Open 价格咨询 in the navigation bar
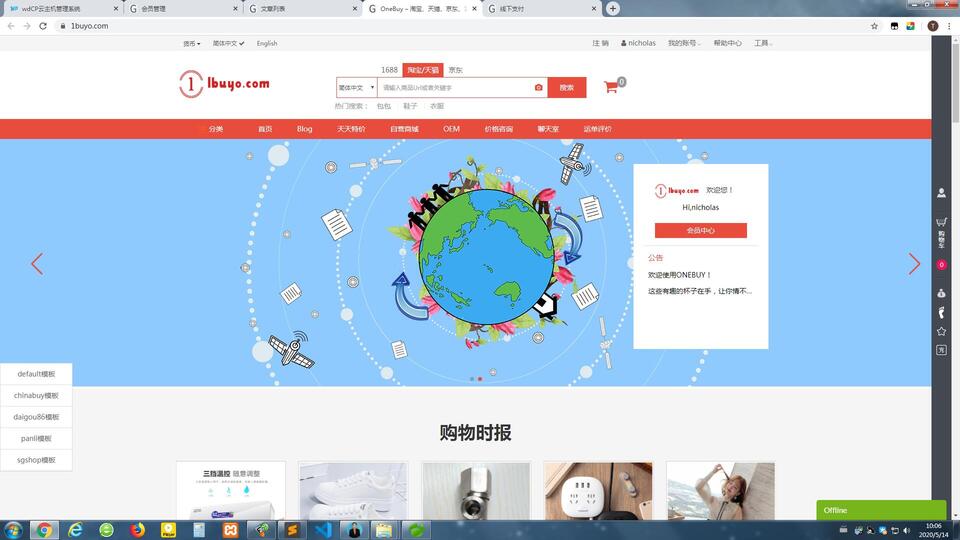Screen dimensions: 960x540 (498, 129)
